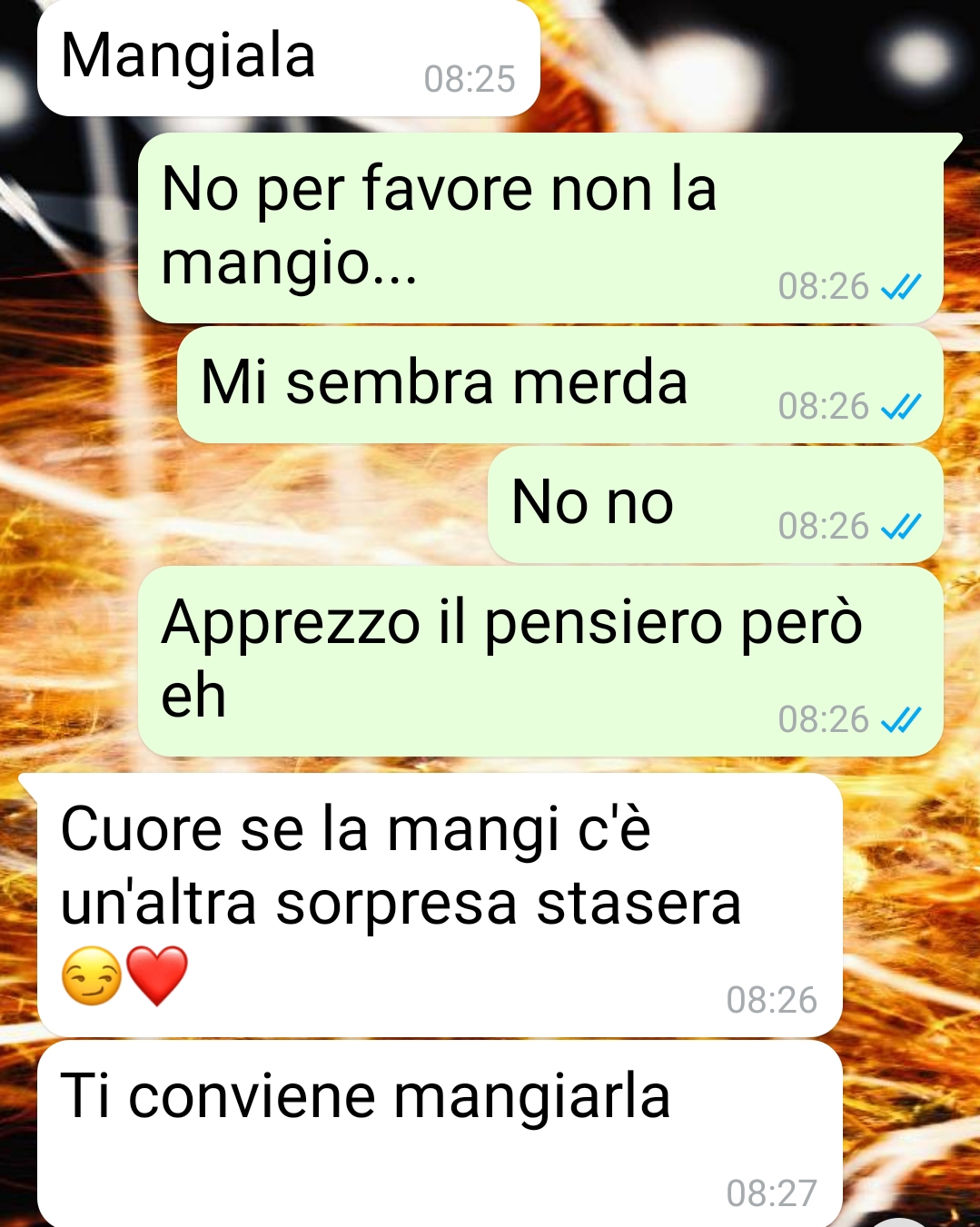This screenshot has height=1227, width=980.
Task: Click the 08:26 timestamp of "No per favore" message
Action: tap(824, 287)
